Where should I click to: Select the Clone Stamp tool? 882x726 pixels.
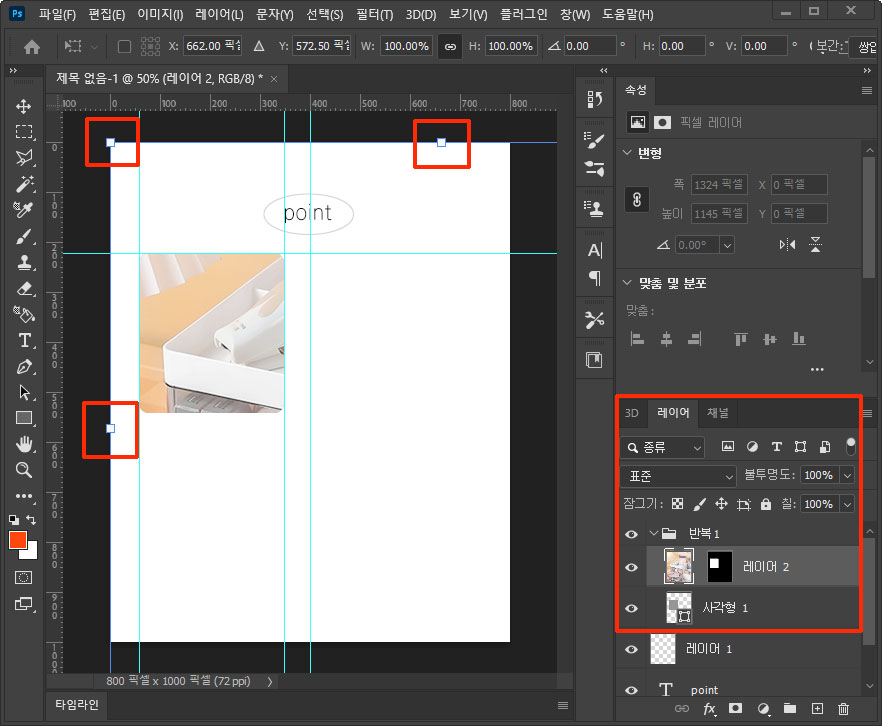(24, 262)
